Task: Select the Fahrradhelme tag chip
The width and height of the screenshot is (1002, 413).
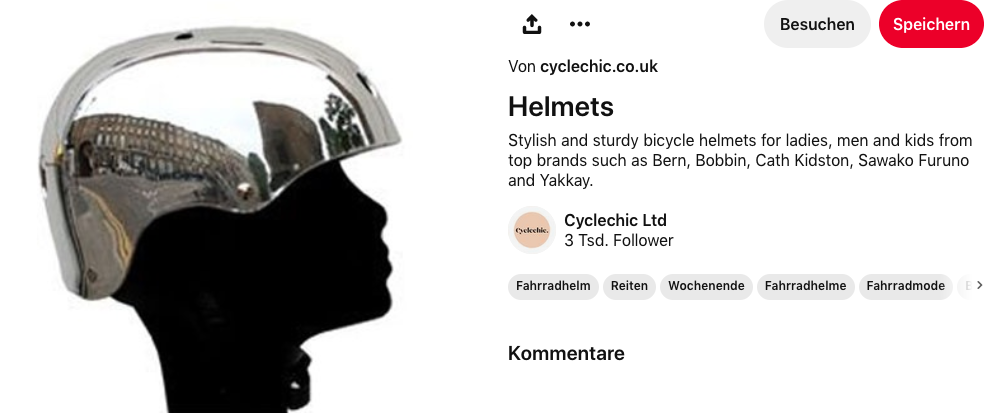Action: (805, 286)
